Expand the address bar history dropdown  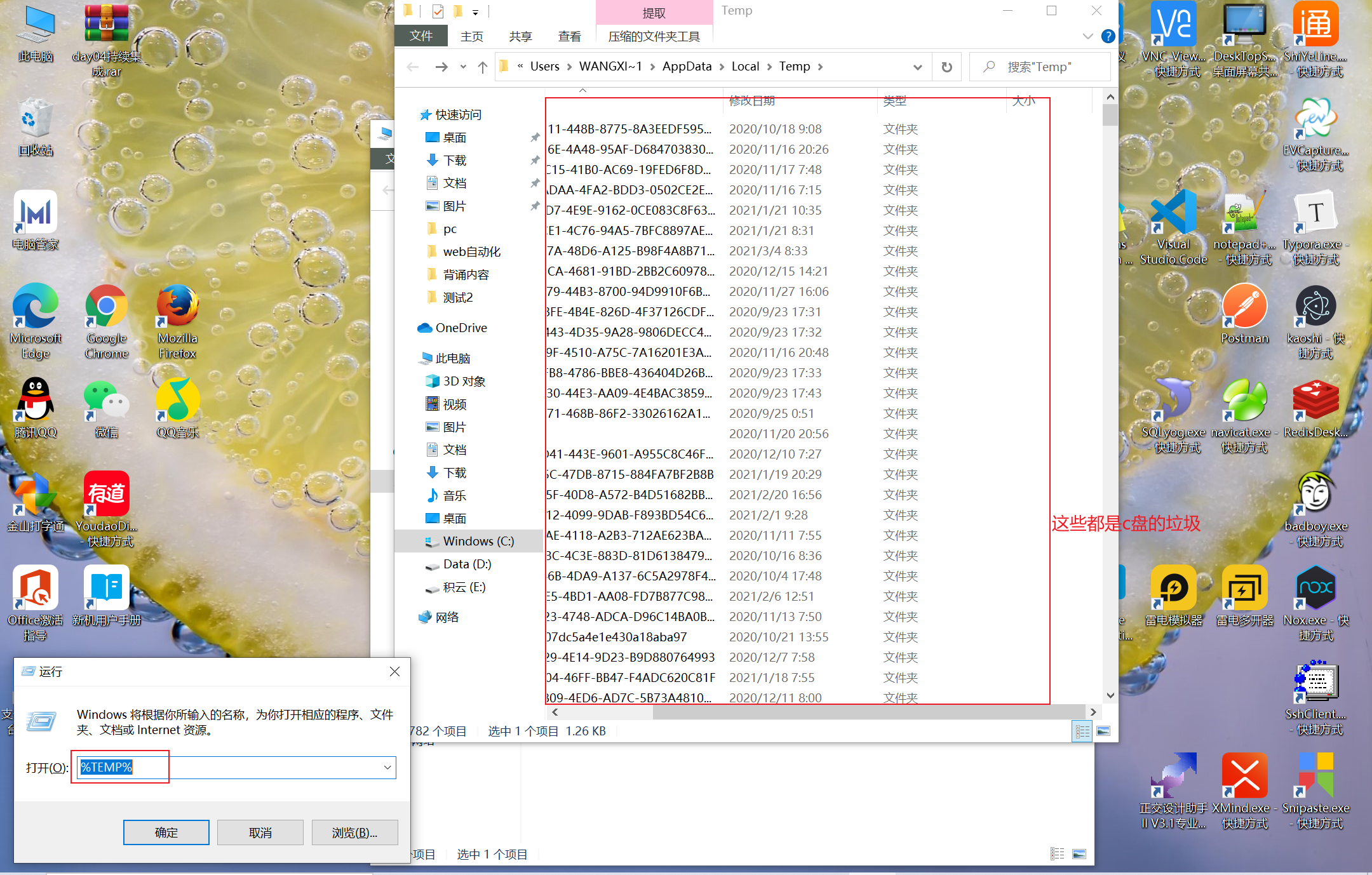[x=917, y=67]
